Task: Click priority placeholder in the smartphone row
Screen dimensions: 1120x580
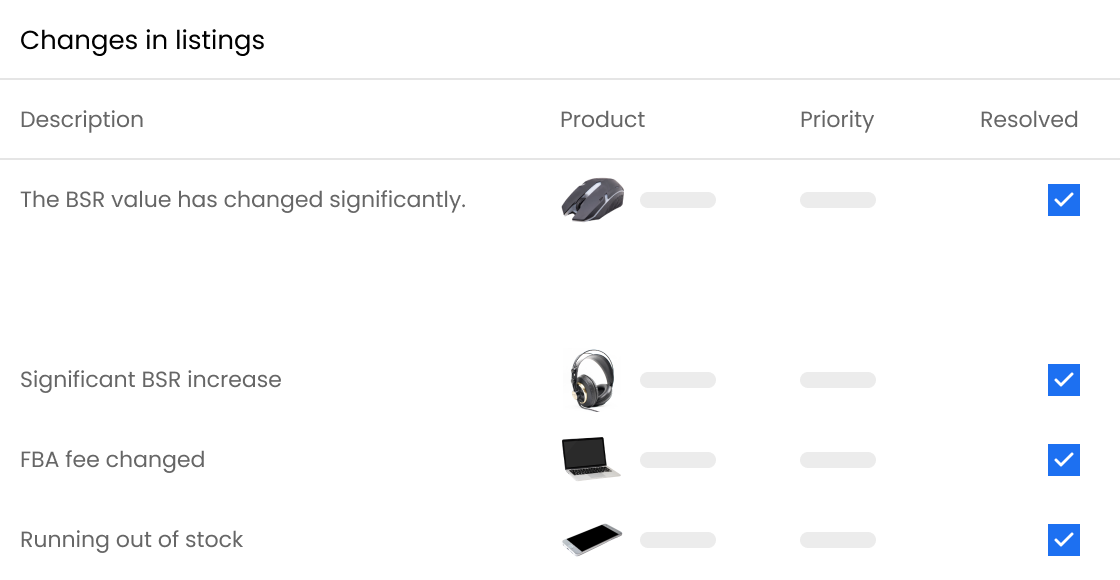Action: click(838, 540)
